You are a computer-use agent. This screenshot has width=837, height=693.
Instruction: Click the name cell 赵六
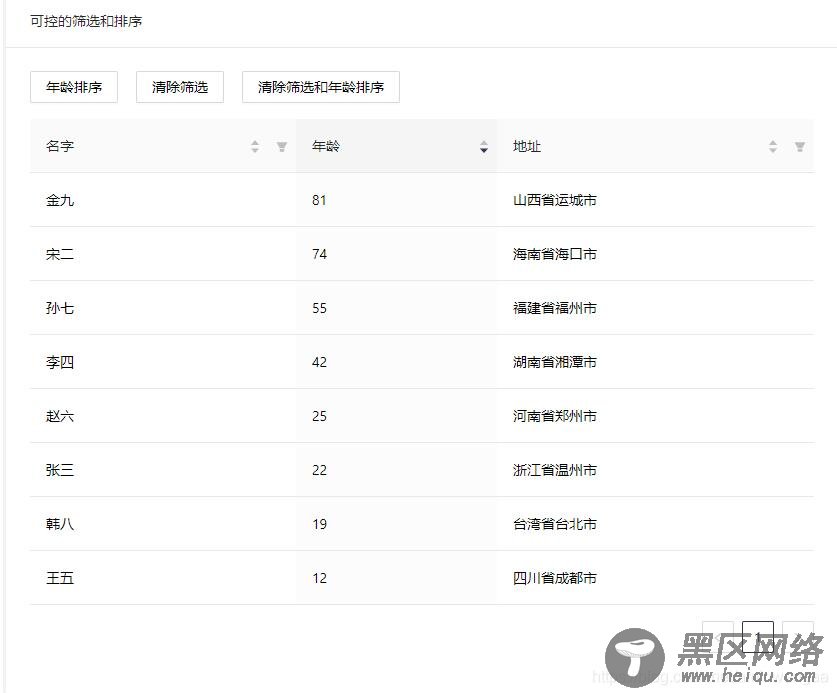(x=60, y=416)
